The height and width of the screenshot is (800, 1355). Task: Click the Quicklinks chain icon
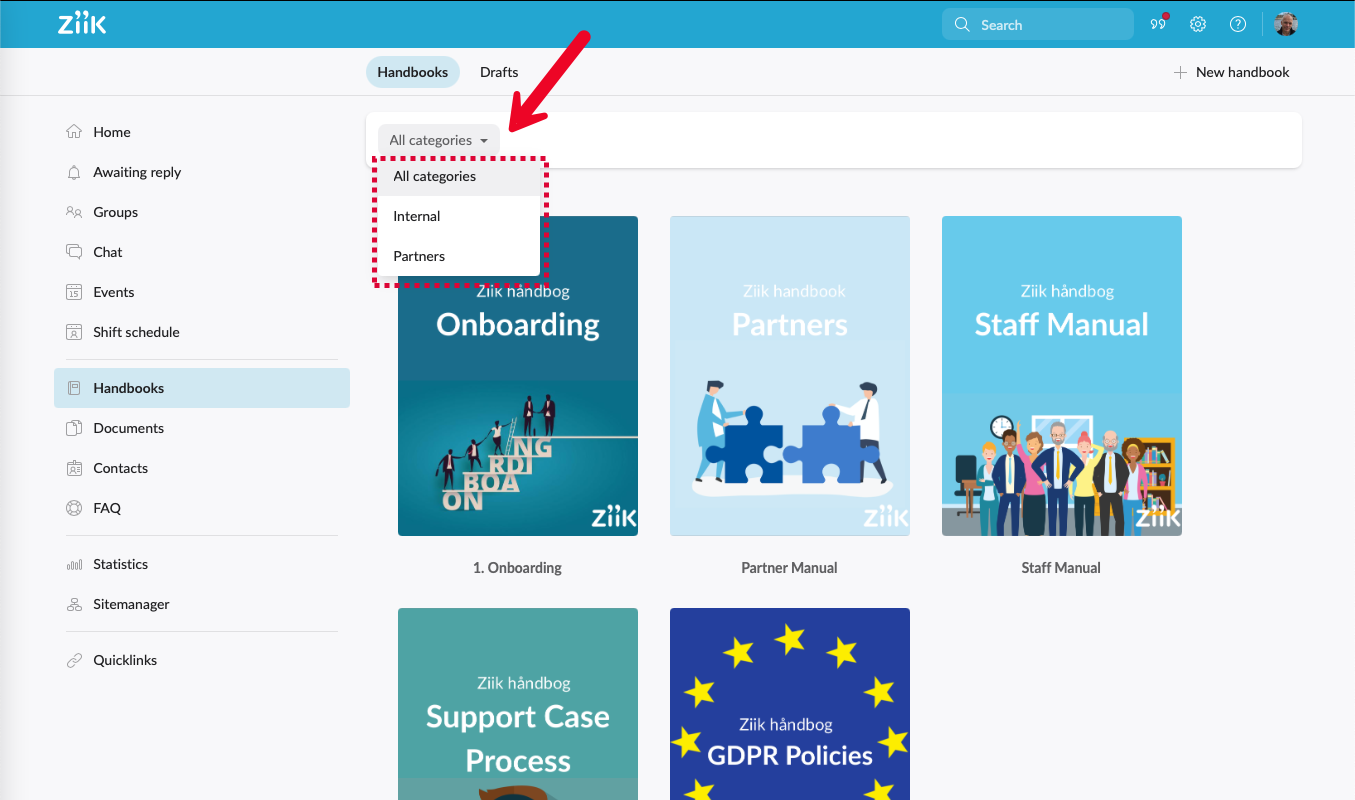point(74,660)
